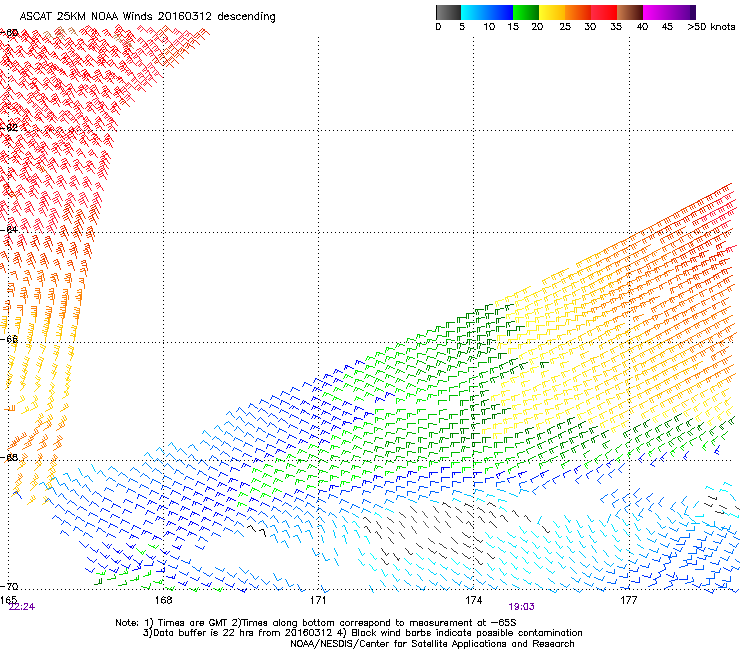Image resolution: width=740 pixels, height=650 pixels.
Task: Click the green 15-20 knots color segment
Action: (526, 12)
